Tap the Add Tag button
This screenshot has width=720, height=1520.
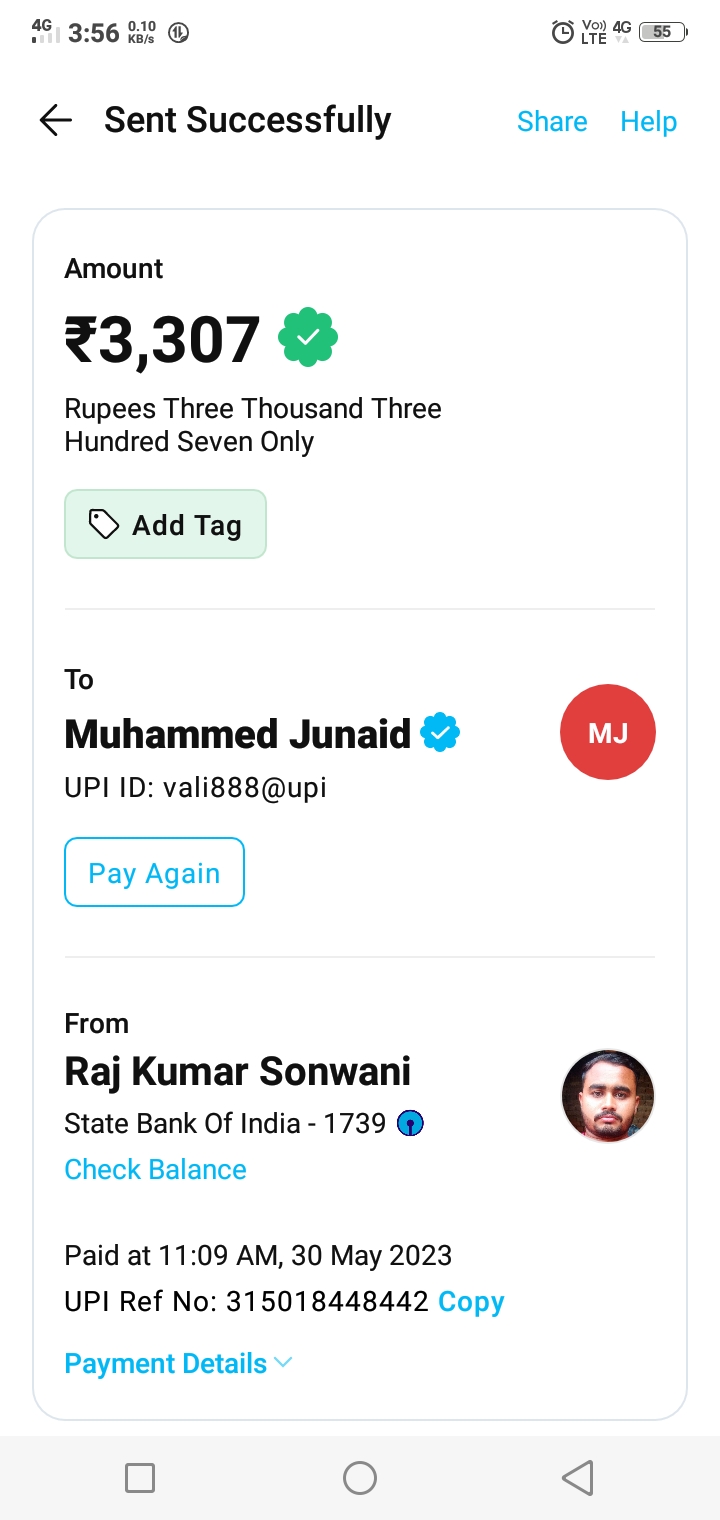click(x=166, y=524)
